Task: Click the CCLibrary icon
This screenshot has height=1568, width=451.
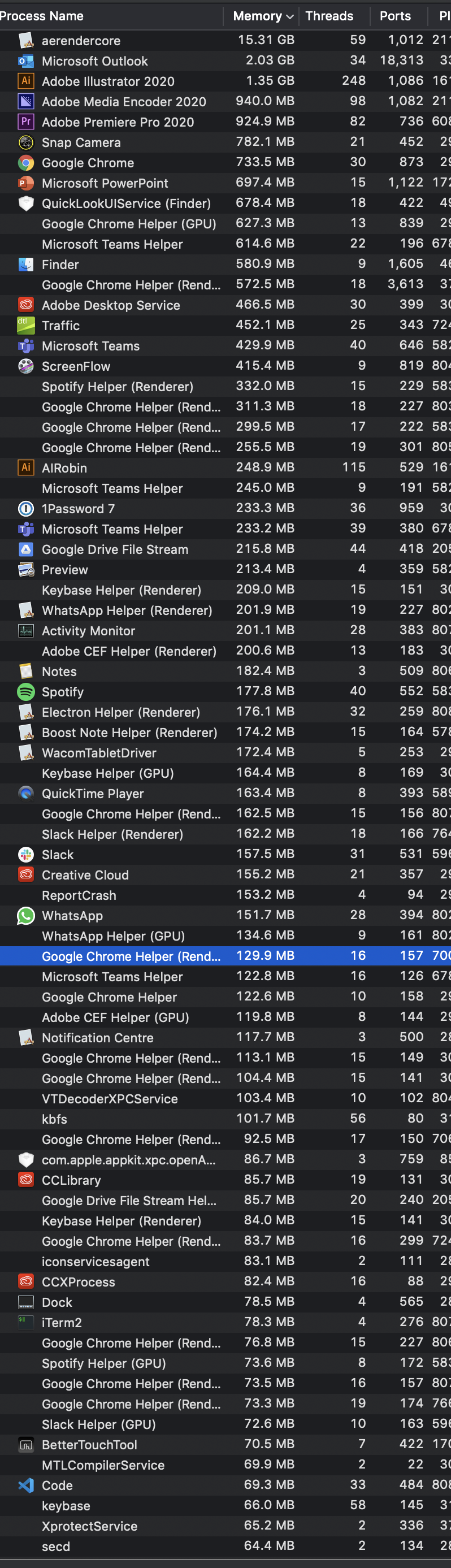Action: click(x=25, y=1180)
